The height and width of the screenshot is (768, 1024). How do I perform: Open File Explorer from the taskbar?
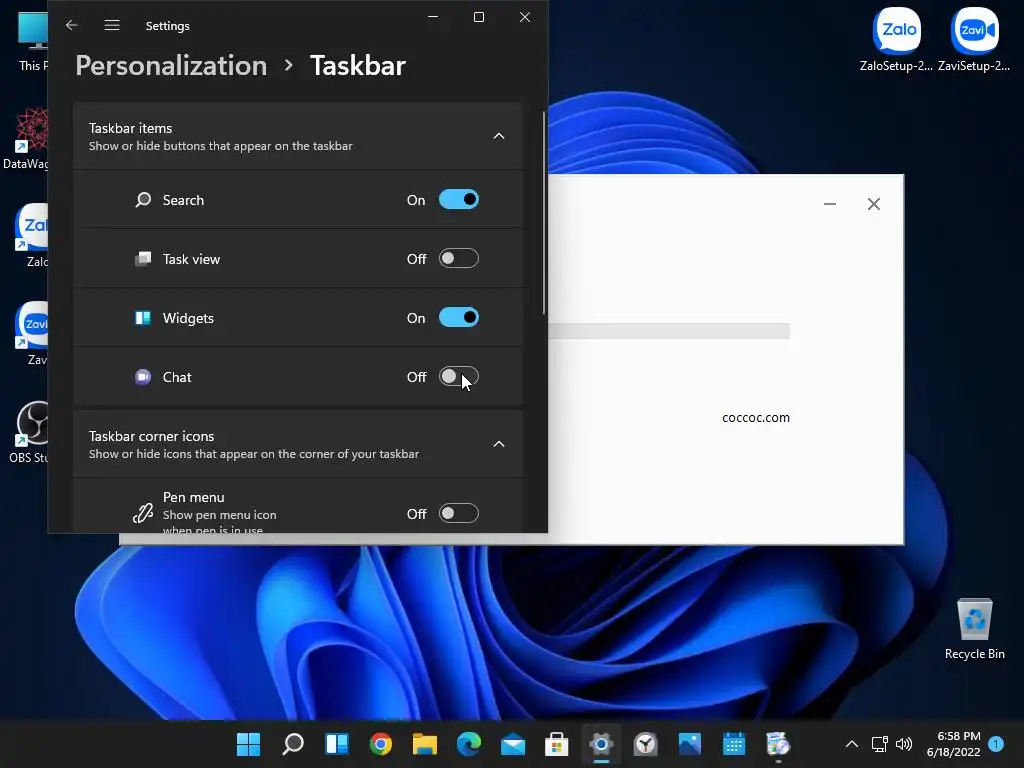pos(424,744)
